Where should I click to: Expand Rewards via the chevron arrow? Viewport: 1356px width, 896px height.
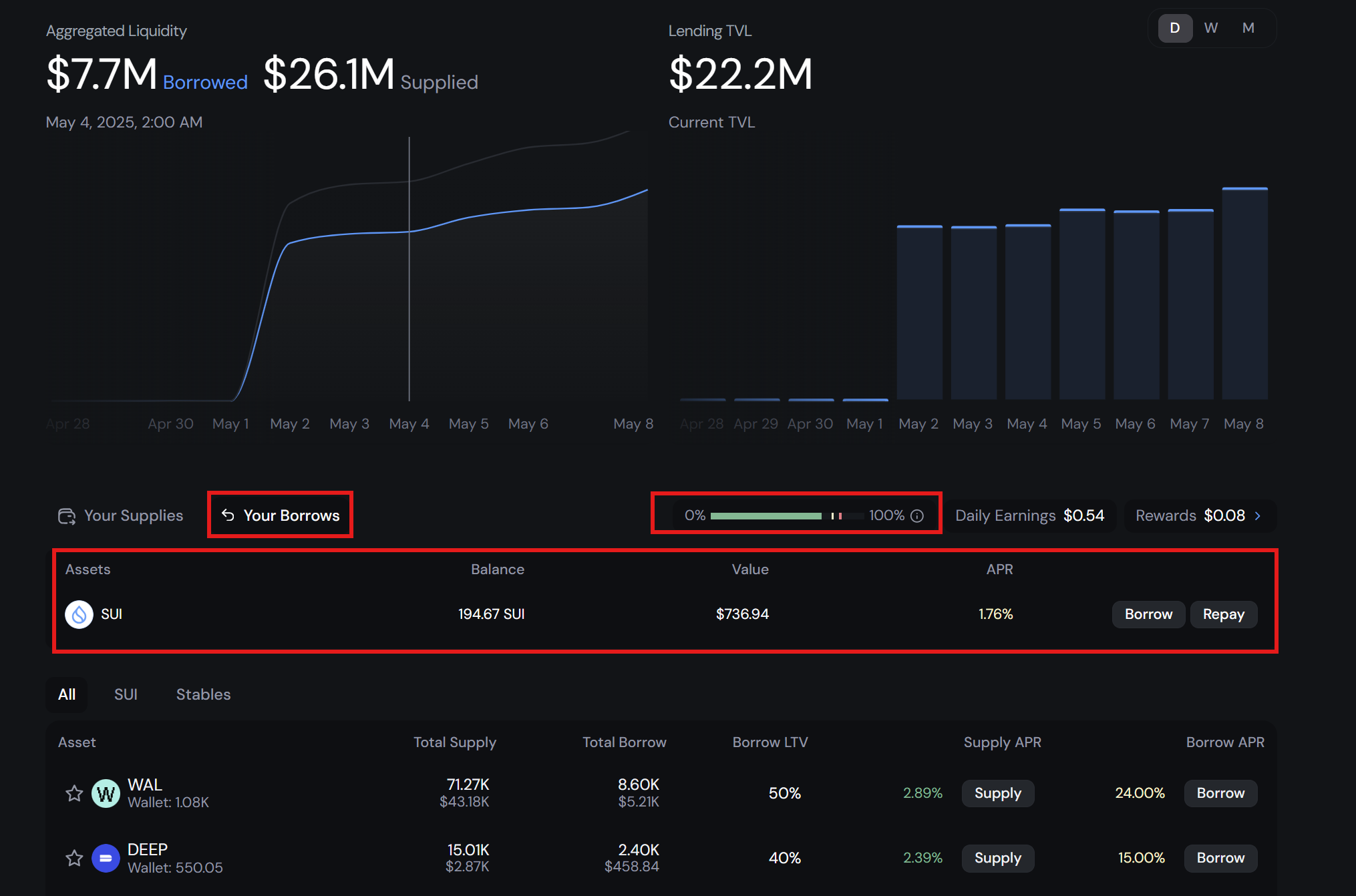[1258, 515]
